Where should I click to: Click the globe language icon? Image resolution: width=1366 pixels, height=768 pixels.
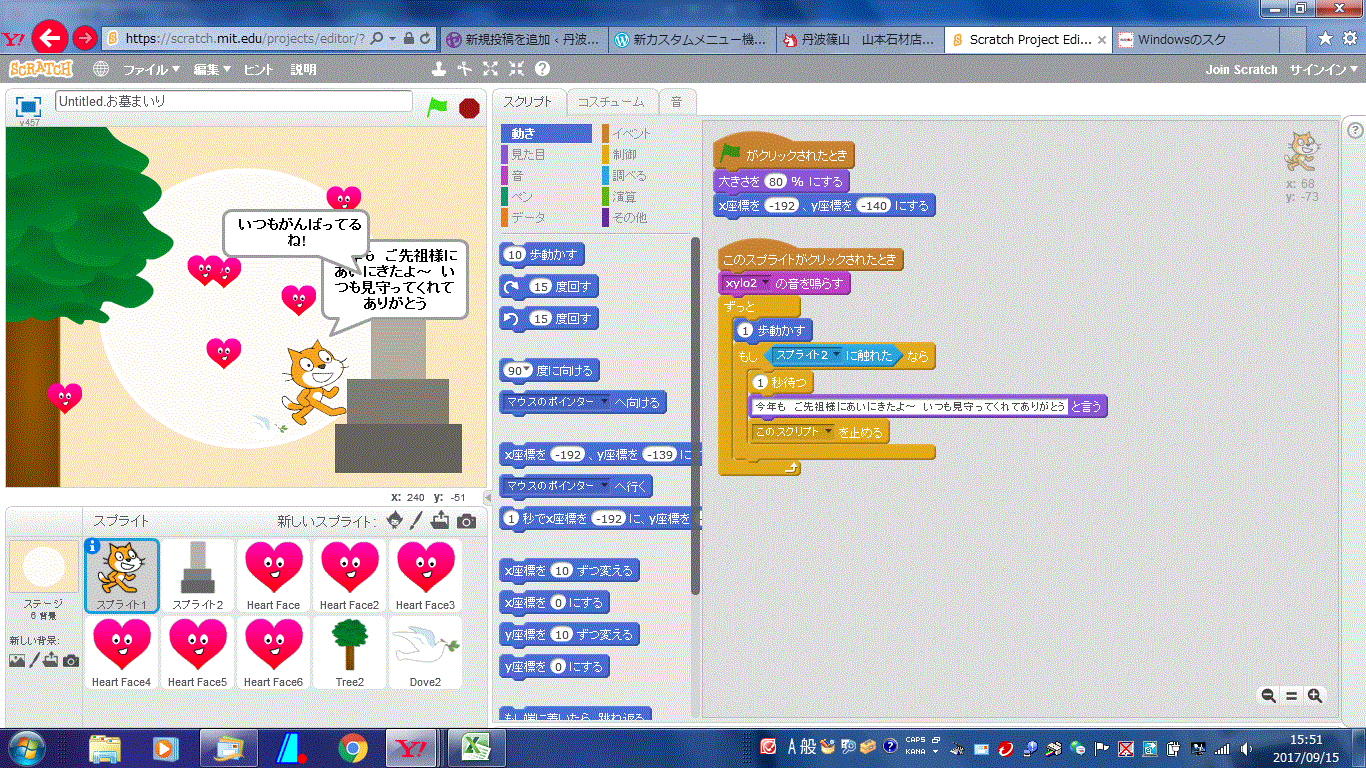[101, 69]
